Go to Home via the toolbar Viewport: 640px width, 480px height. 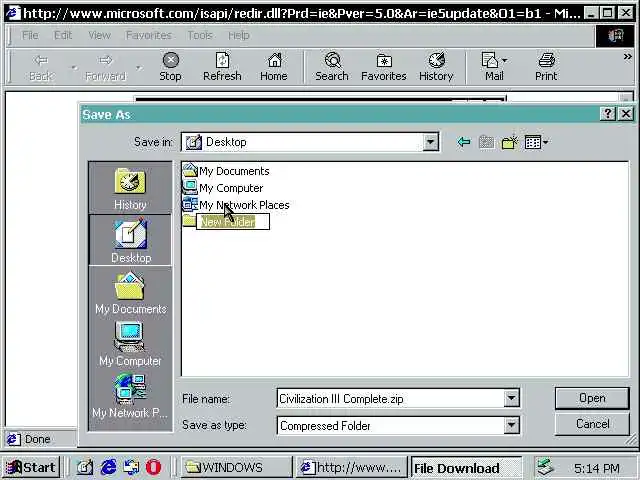(274, 67)
